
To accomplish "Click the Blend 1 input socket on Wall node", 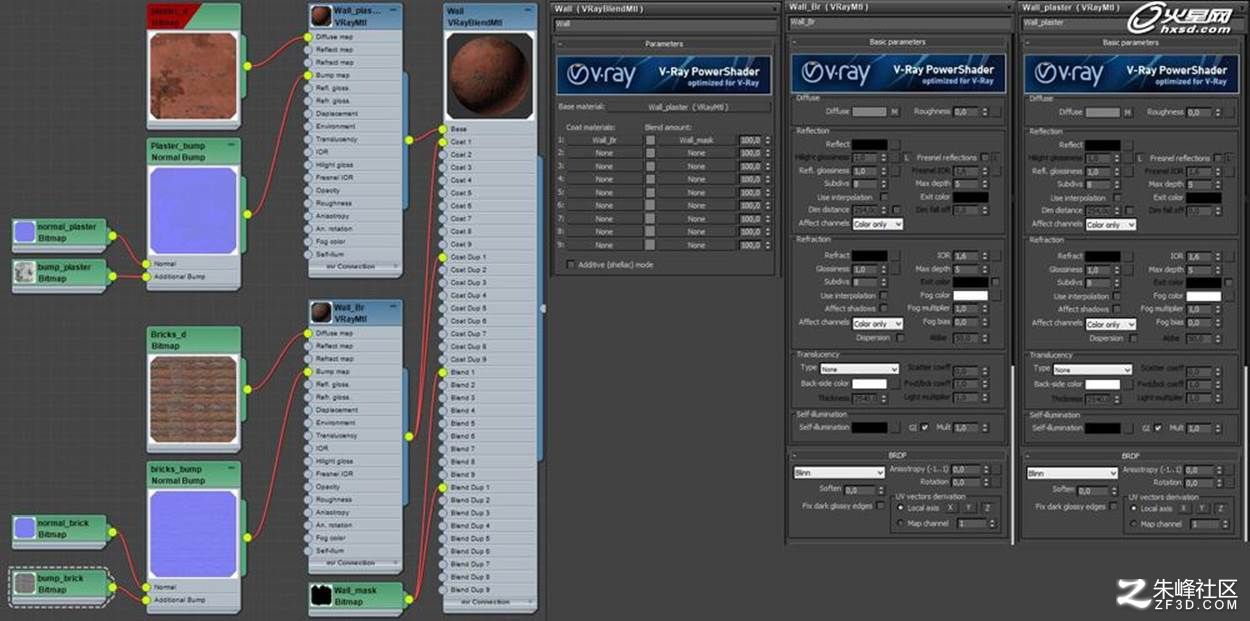I will pyautogui.click(x=443, y=372).
